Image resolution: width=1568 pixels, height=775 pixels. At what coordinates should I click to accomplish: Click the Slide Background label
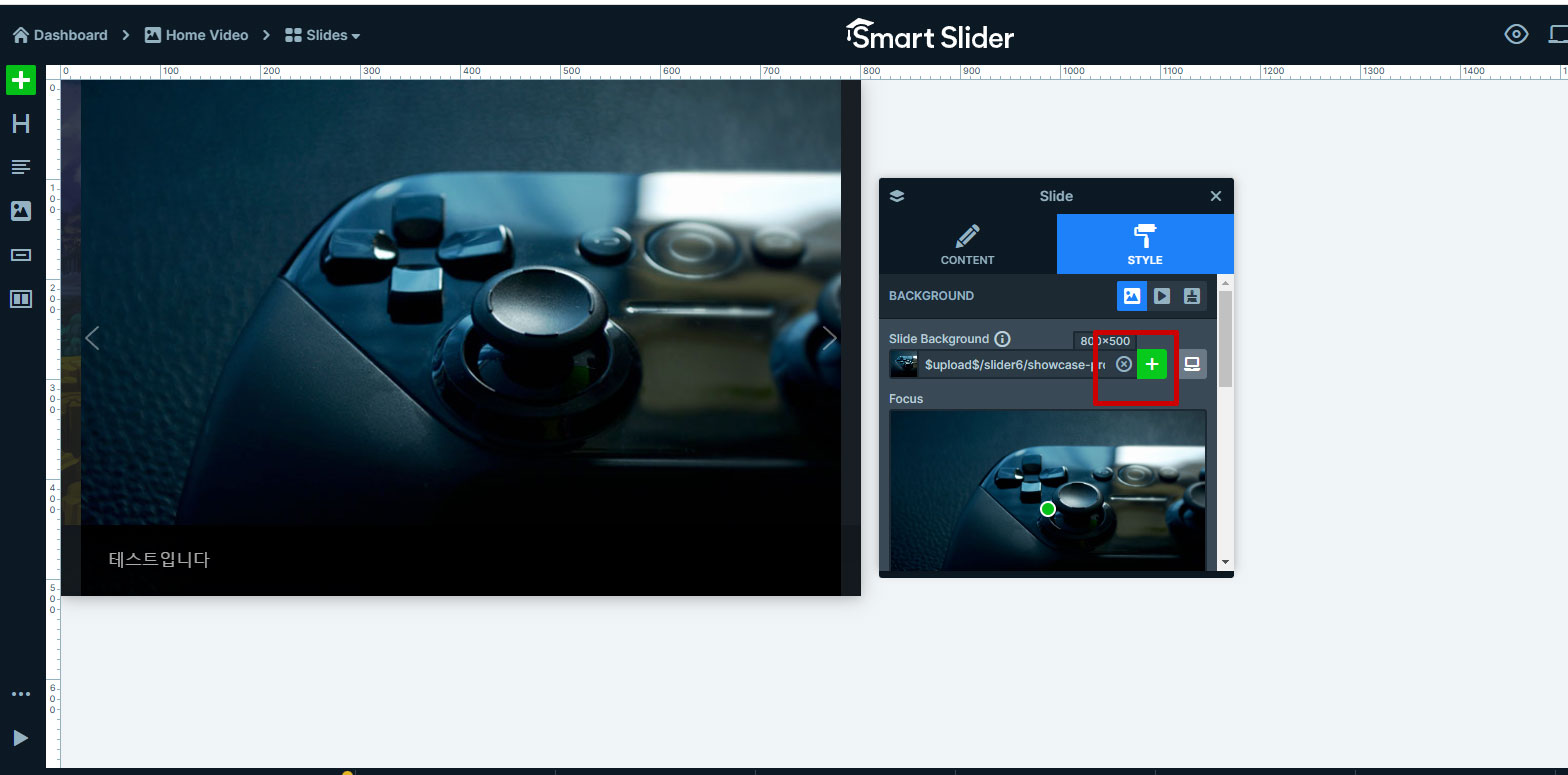pyautogui.click(x=939, y=339)
